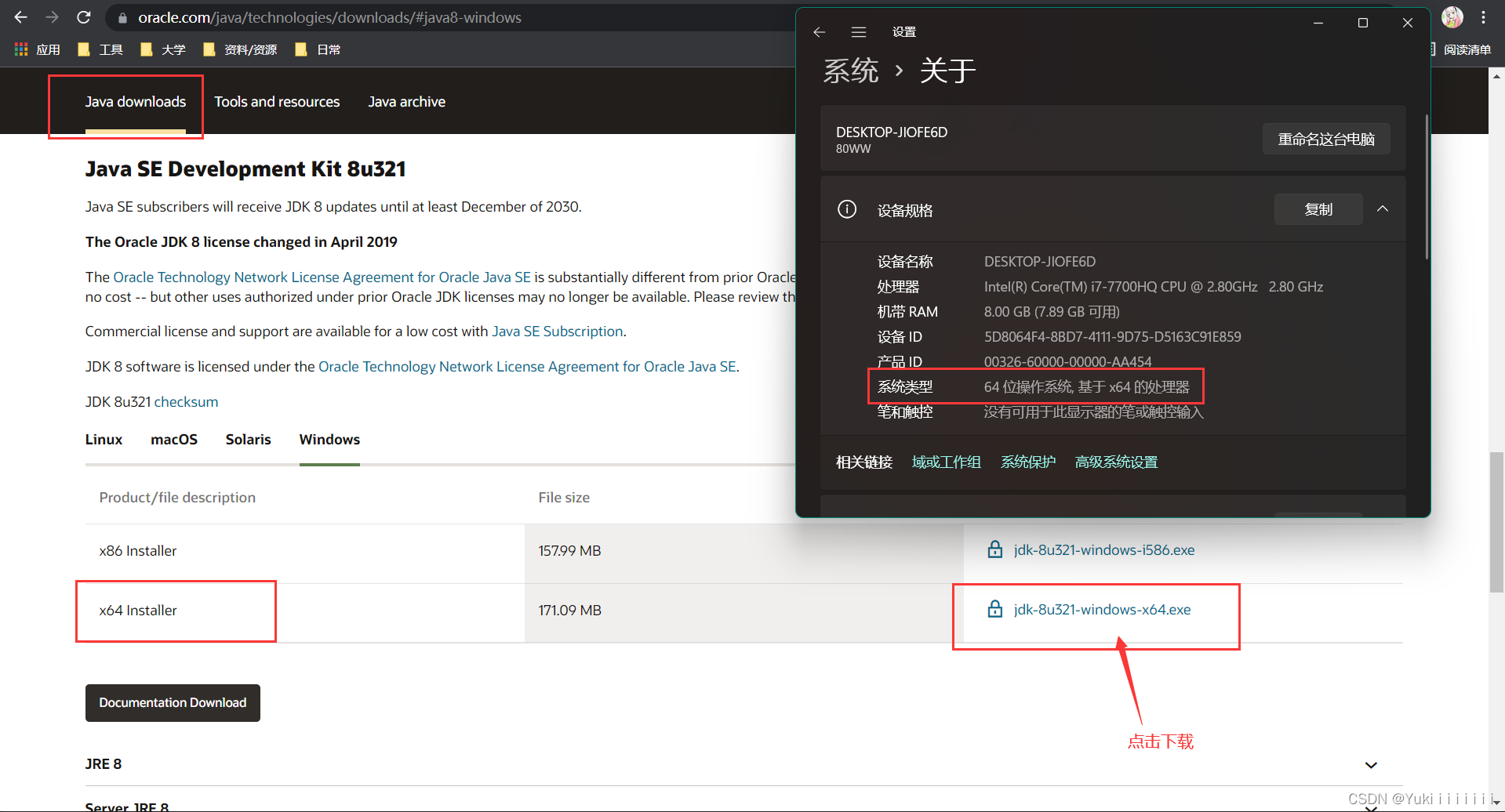Click the File size column header
Viewport: 1505px width, 812px height.
coord(564,498)
